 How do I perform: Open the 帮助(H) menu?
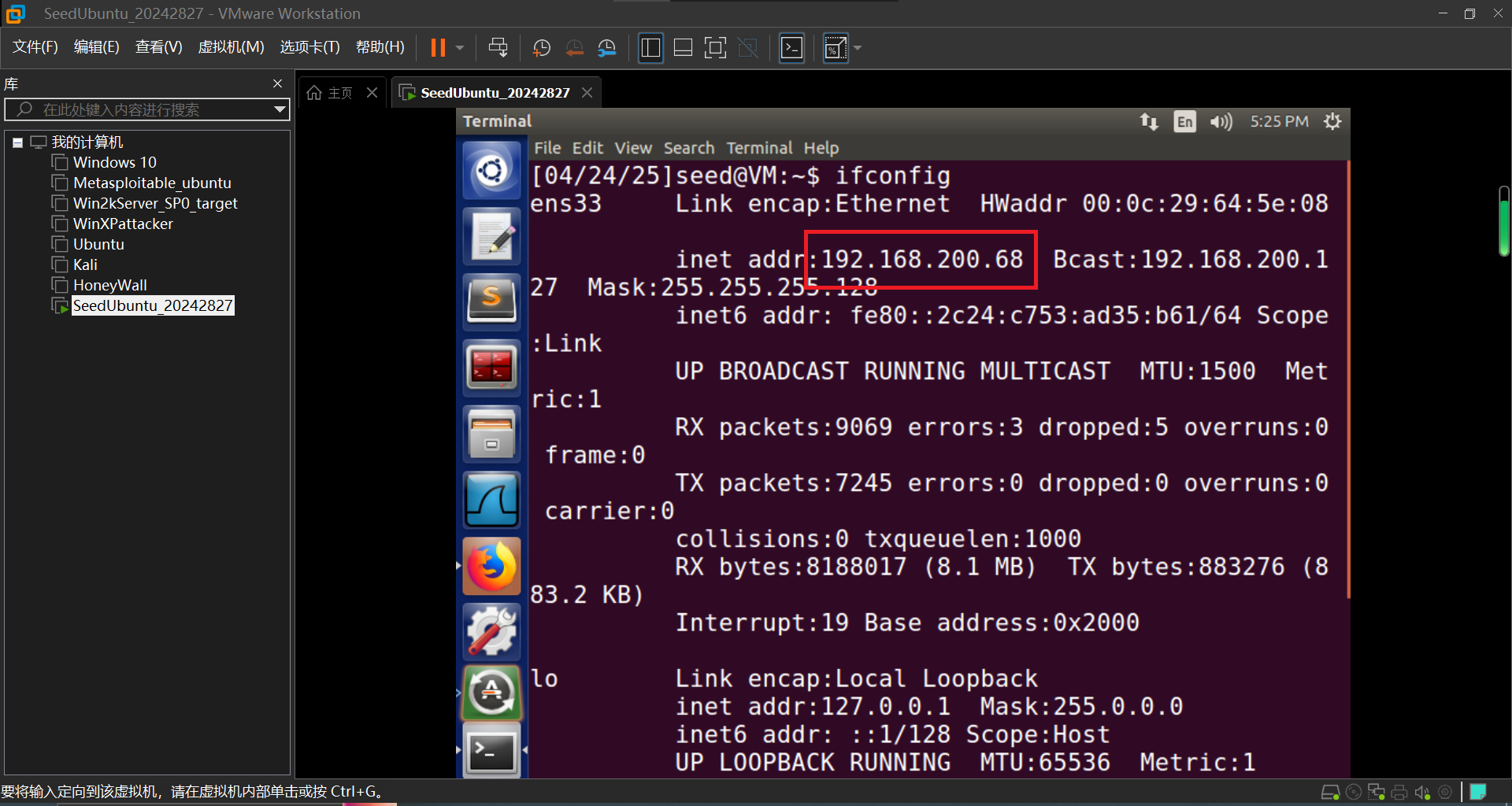click(x=380, y=47)
